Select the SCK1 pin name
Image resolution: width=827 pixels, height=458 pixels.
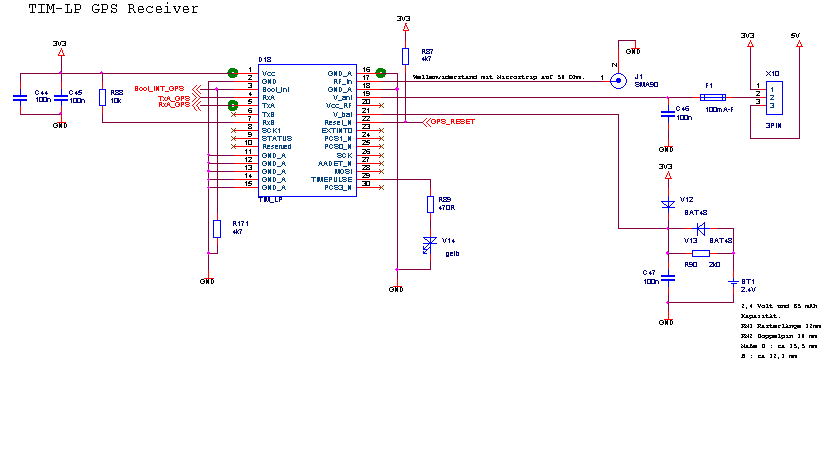click(x=271, y=131)
